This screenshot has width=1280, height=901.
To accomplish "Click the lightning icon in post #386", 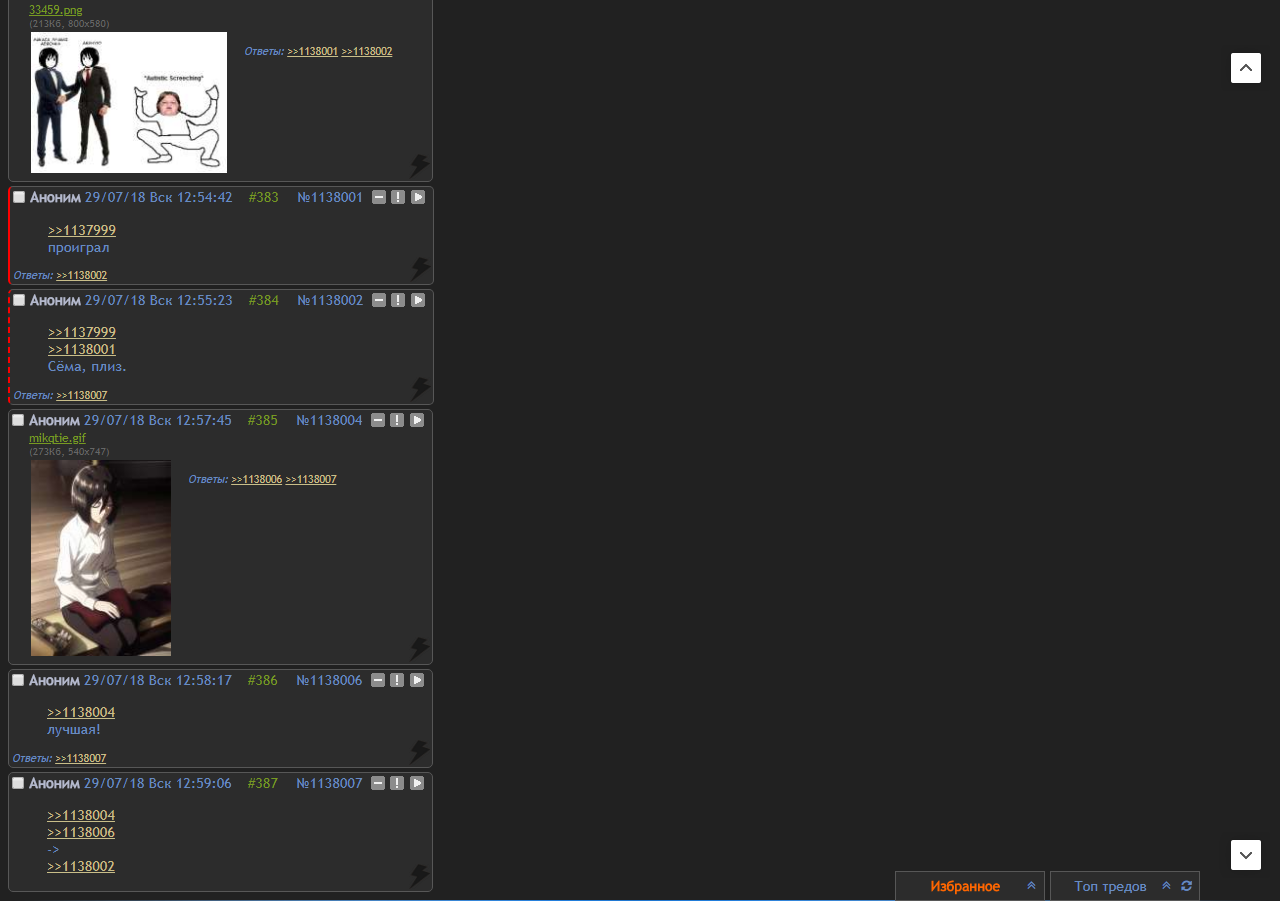I will pyautogui.click(x=420, y=752).
